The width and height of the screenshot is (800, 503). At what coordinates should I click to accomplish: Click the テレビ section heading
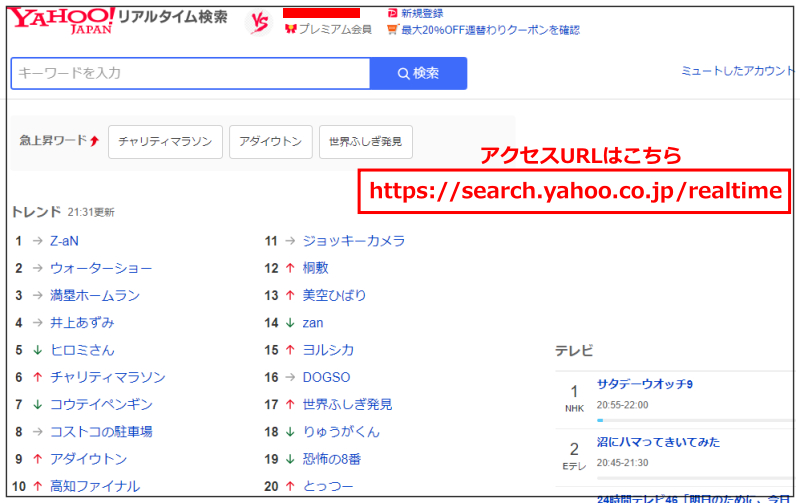574,350
